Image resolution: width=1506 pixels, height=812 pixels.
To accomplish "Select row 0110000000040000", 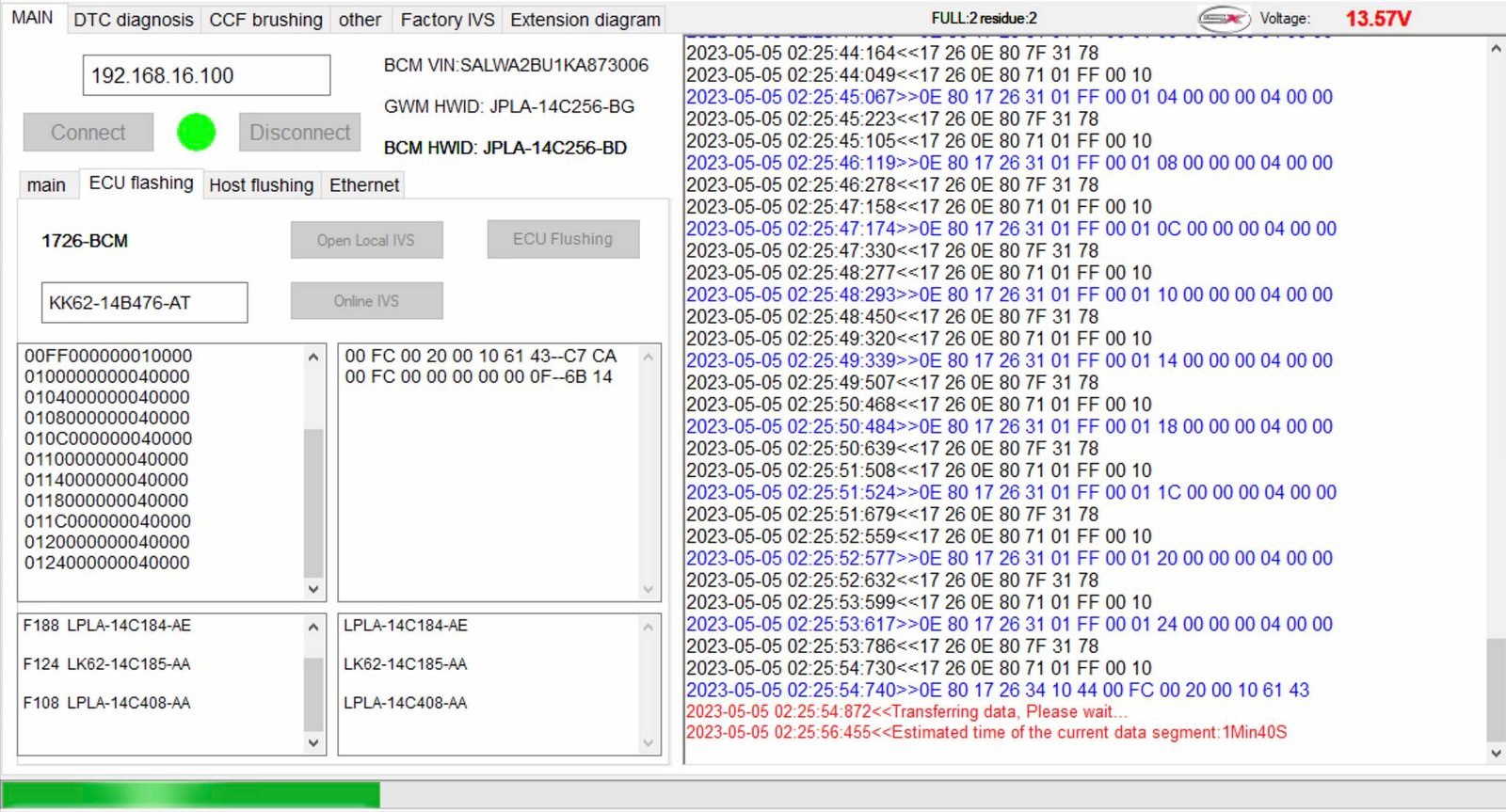I will tap(106, 459).
